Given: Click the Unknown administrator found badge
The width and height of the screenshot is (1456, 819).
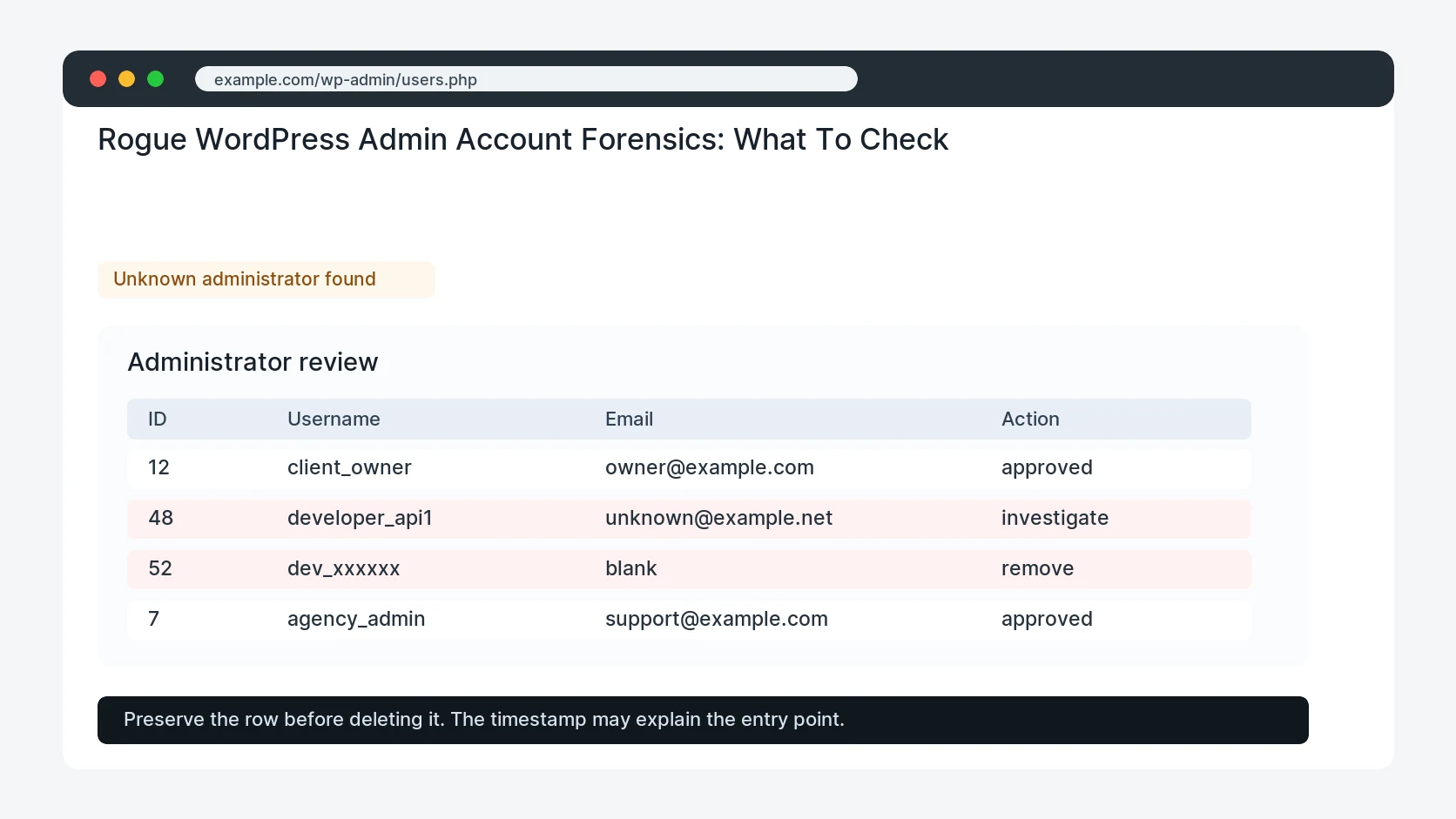Looking at the screenshot, I should 266,279.
